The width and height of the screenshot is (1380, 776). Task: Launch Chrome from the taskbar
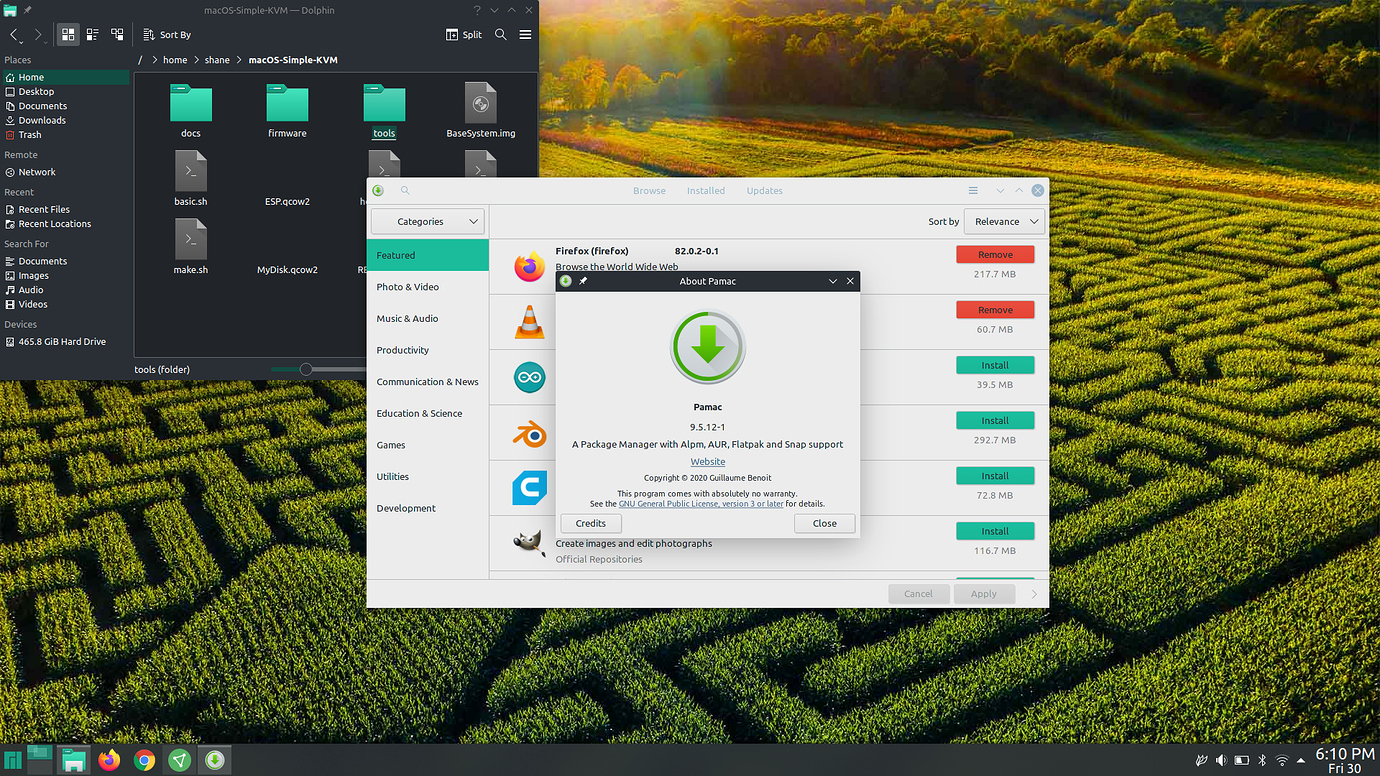[145, 760]
